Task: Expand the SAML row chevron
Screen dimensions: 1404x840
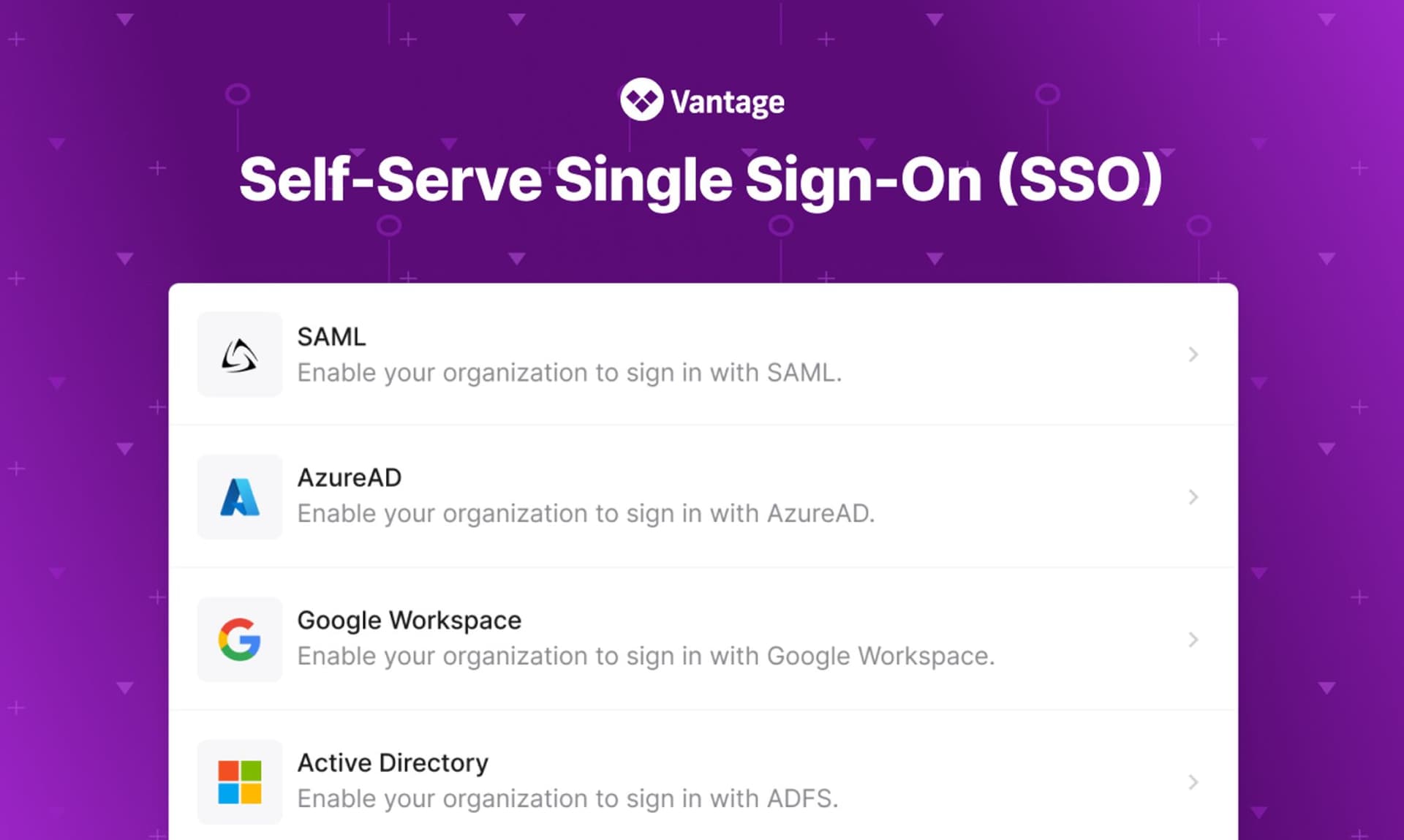Action: (x=1193, y=354)
